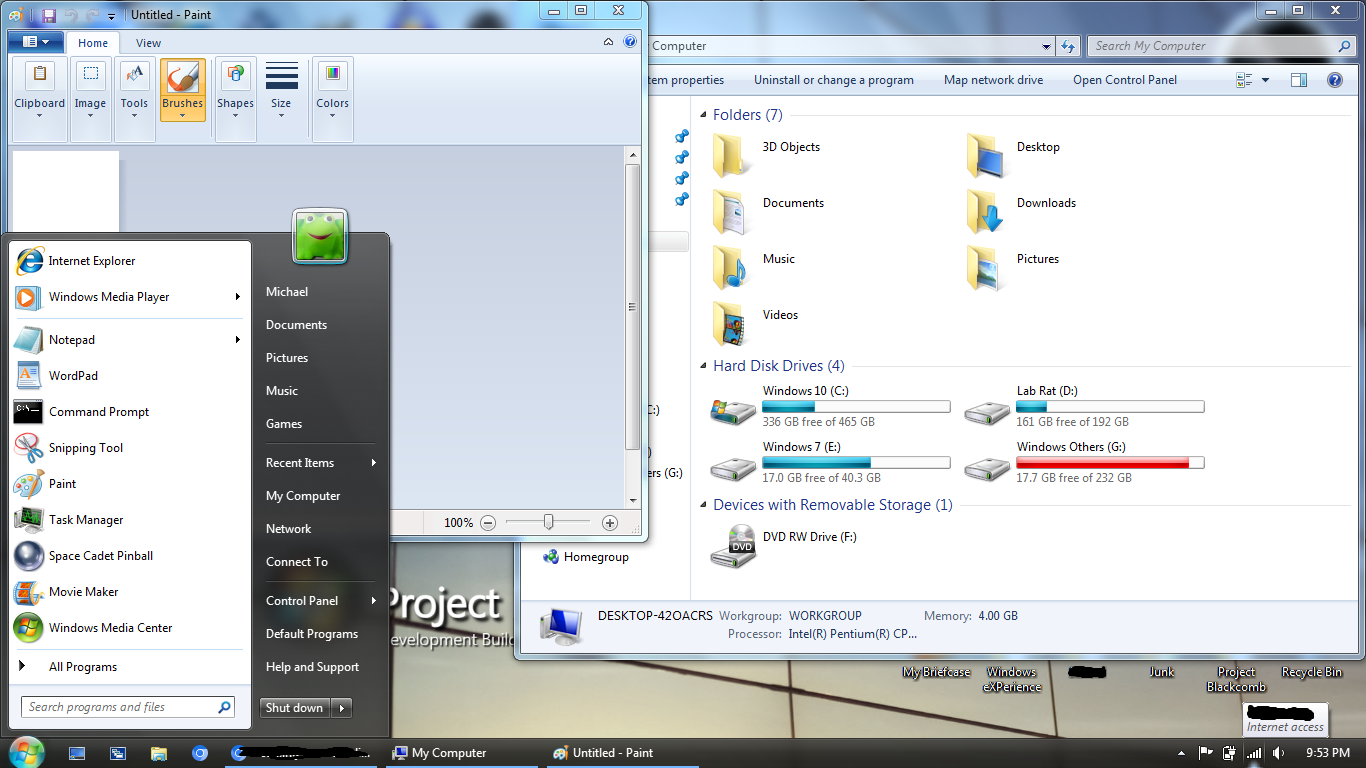Select the Home tab in Paint
This screenshot has height=768, width=1366.
[x=93, y=43]
